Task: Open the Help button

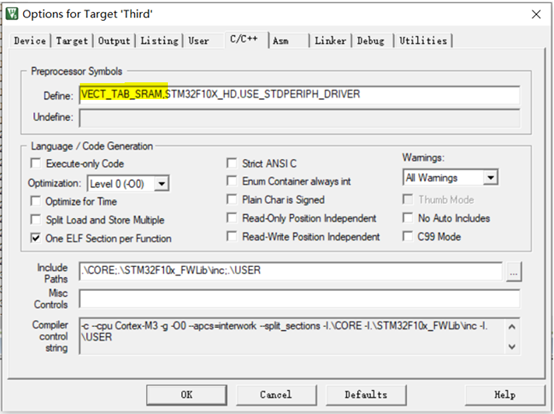Action: coord(505,395)
